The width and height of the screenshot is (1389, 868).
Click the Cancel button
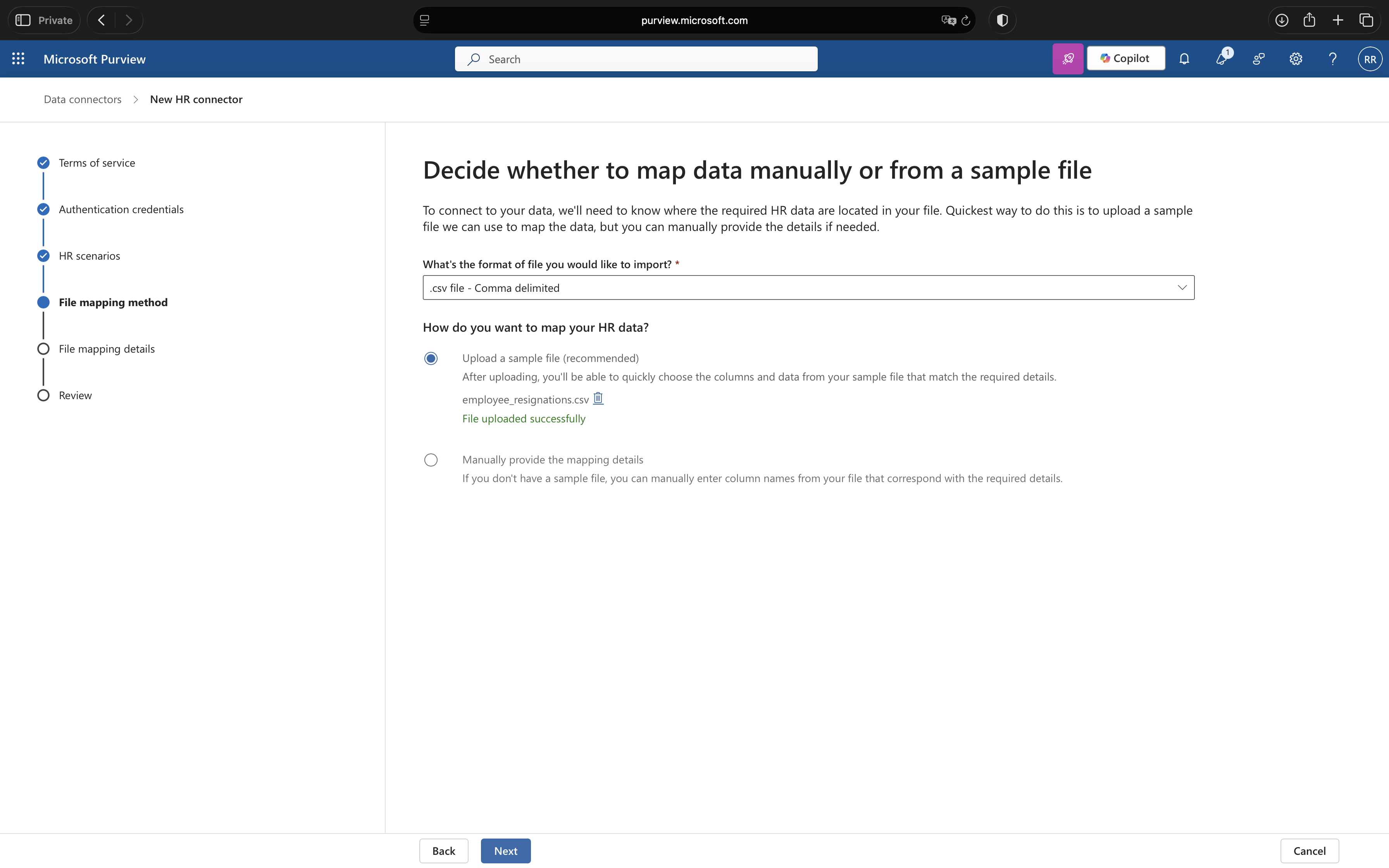(x=1309, y=851)
